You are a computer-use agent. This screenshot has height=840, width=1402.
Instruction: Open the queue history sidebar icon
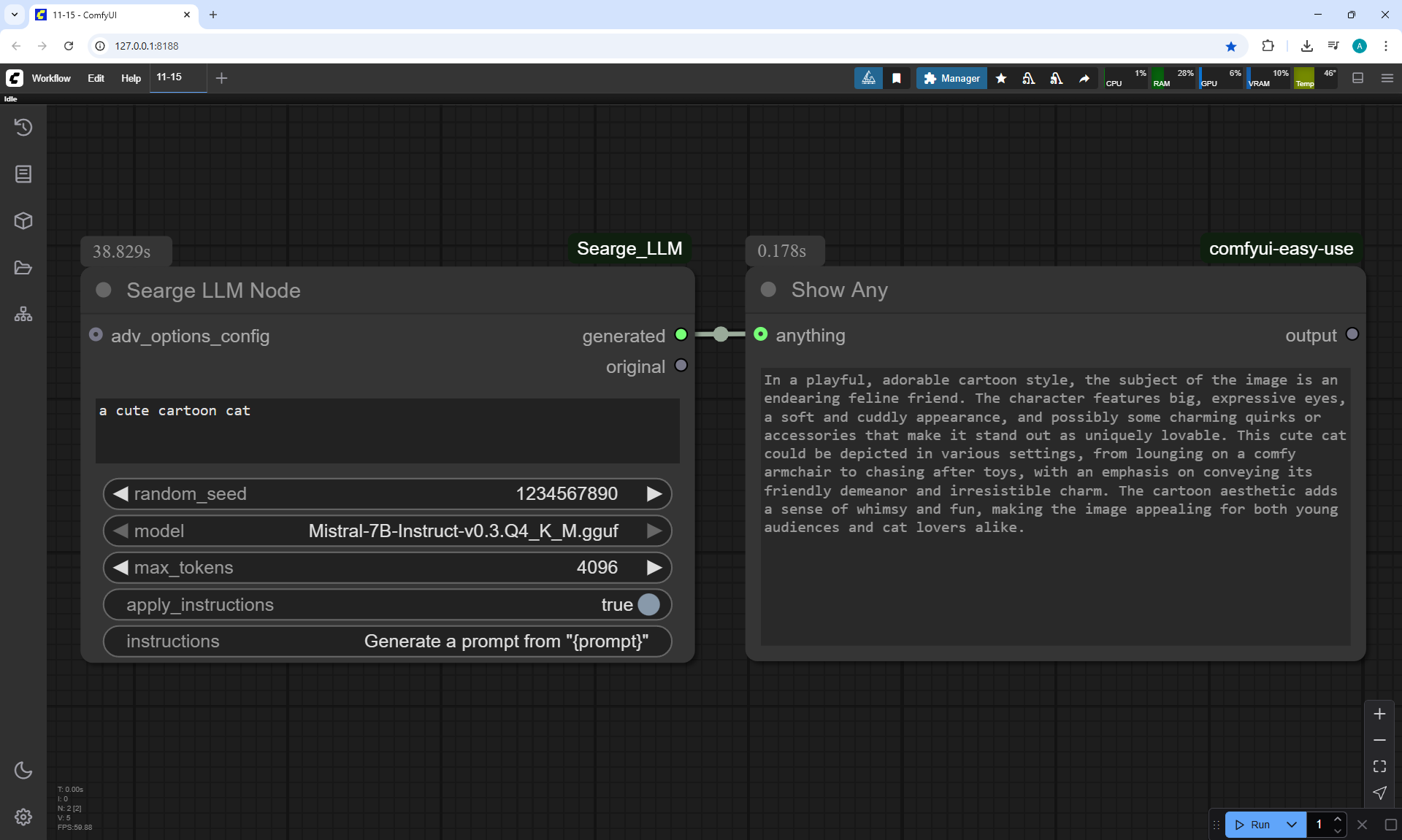(23, 127)
